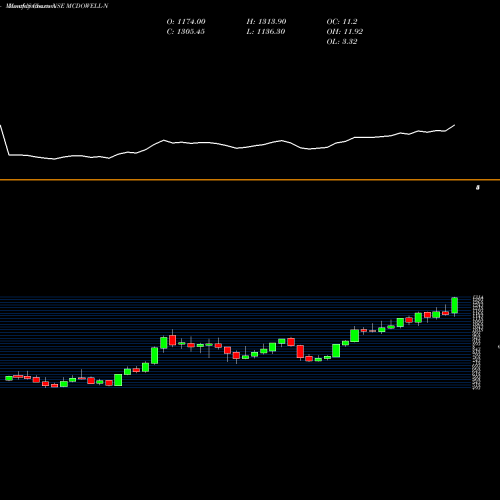Click the MCDOWELL-N chart title
500x500 pixels.
[57, 6]
